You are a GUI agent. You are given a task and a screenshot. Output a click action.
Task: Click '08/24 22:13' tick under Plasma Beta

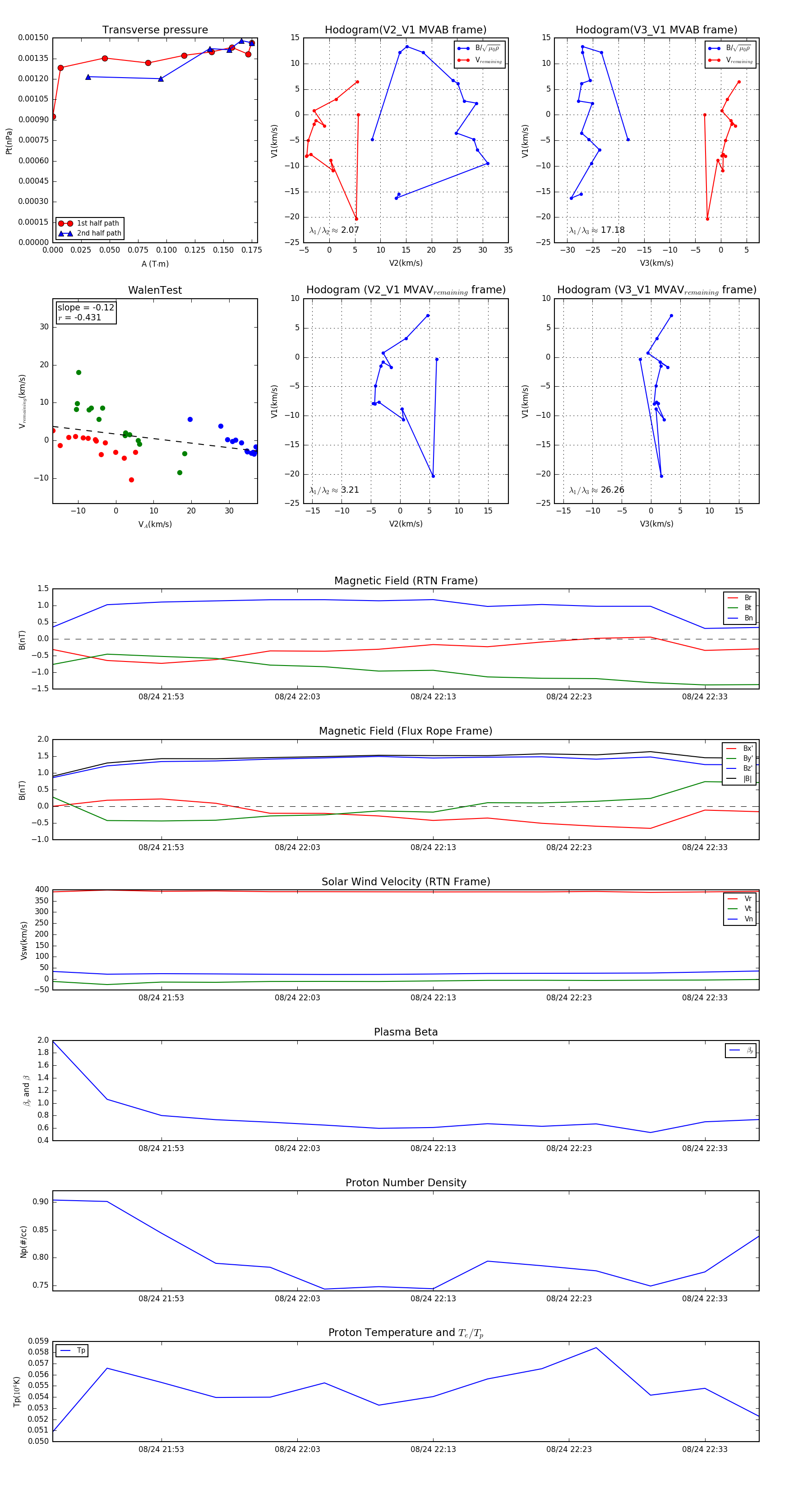(x=433, y=1148)
